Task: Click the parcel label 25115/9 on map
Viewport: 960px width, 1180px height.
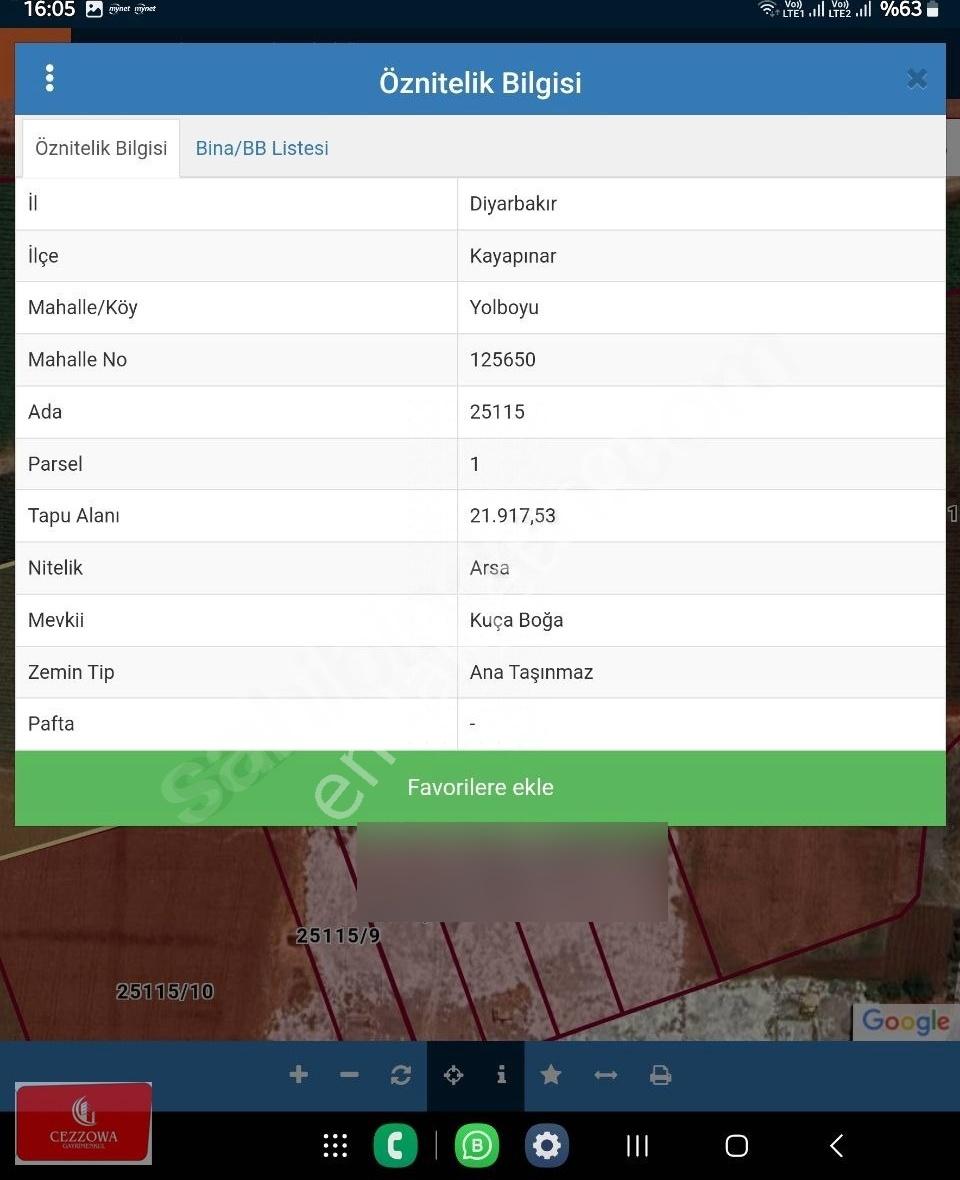Action: 338,935
